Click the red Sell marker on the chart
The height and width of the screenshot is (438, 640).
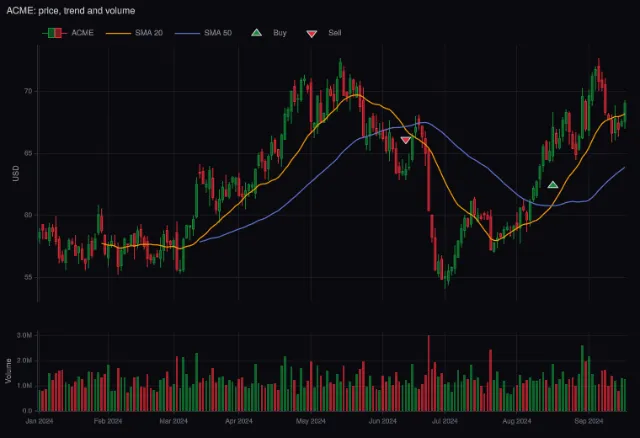pyautogui.click(x=405, y=140)
